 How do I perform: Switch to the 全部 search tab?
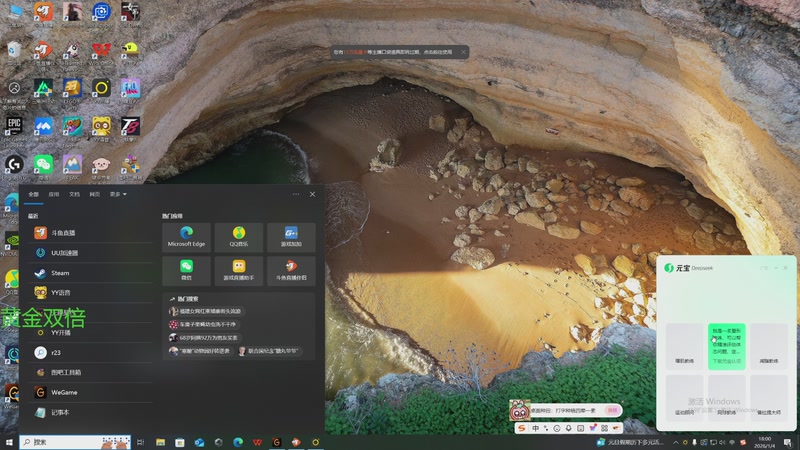tap(34, 194)
